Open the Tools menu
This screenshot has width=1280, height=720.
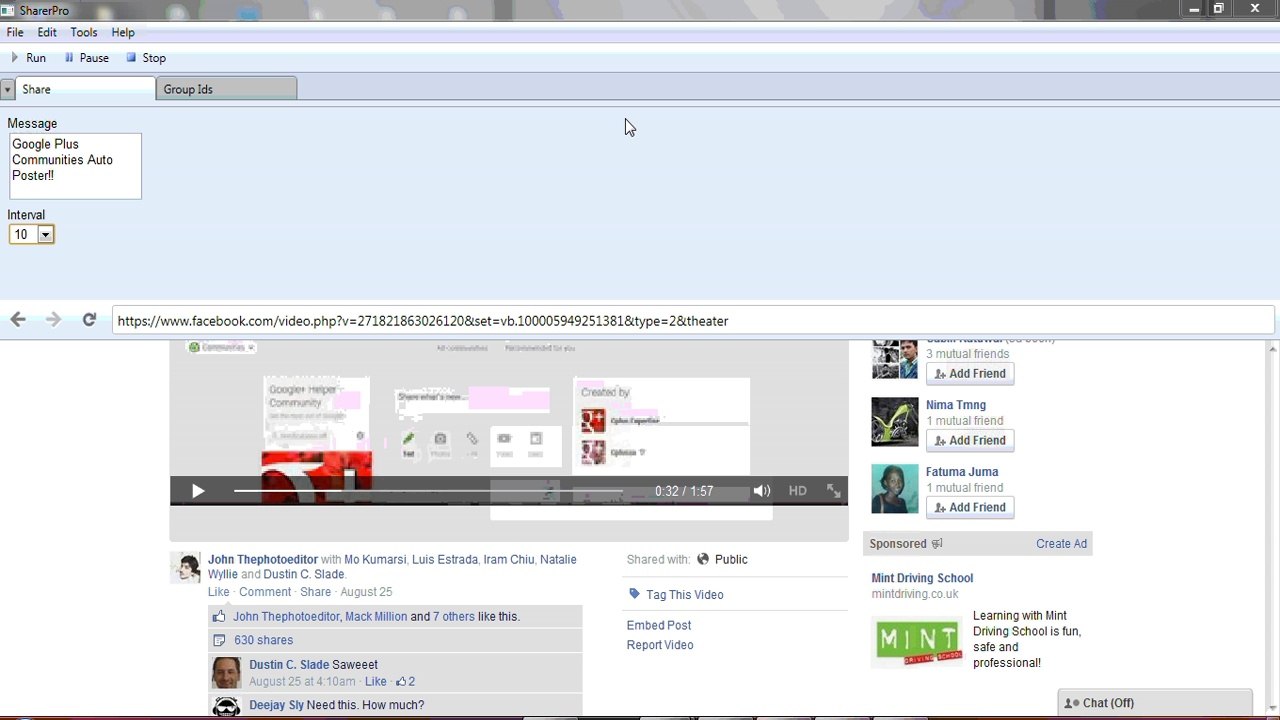point(84,32)
